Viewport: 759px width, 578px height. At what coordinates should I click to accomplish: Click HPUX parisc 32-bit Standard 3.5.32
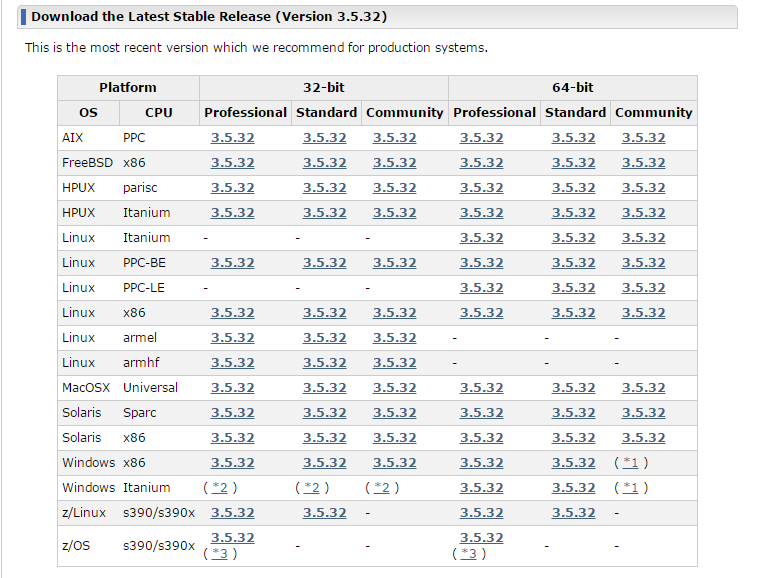click(x=324, y=188)
